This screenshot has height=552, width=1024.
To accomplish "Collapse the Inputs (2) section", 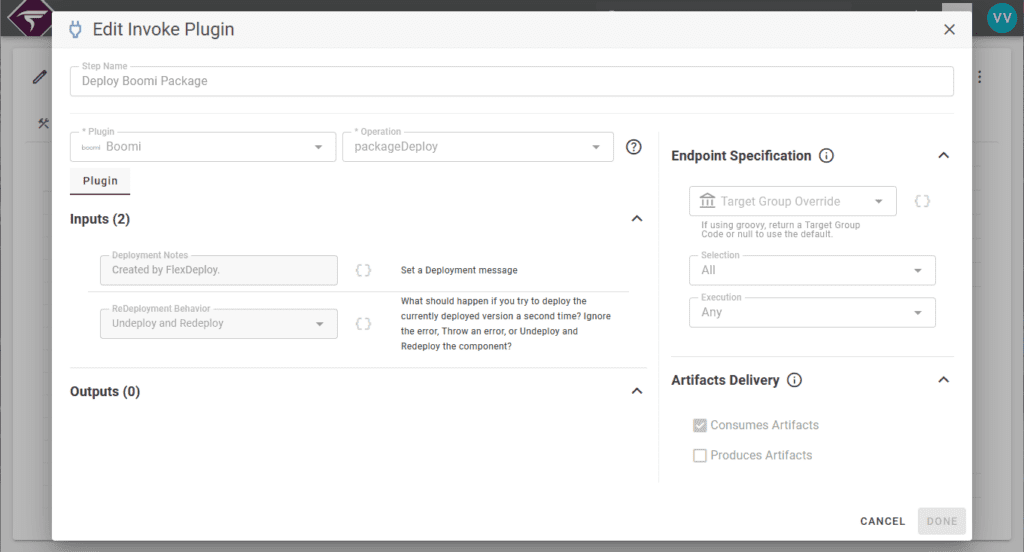I will pos(637,219).
